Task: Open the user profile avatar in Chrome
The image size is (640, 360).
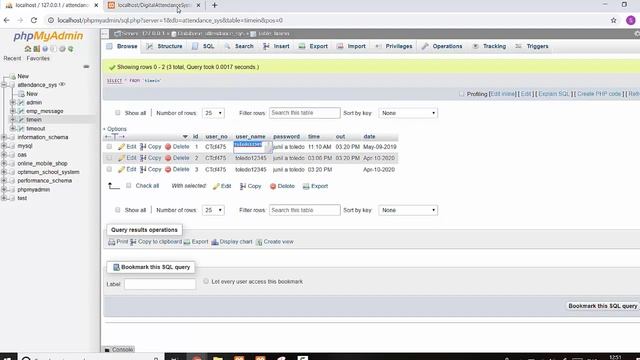Action: click(x=631, y=20)
